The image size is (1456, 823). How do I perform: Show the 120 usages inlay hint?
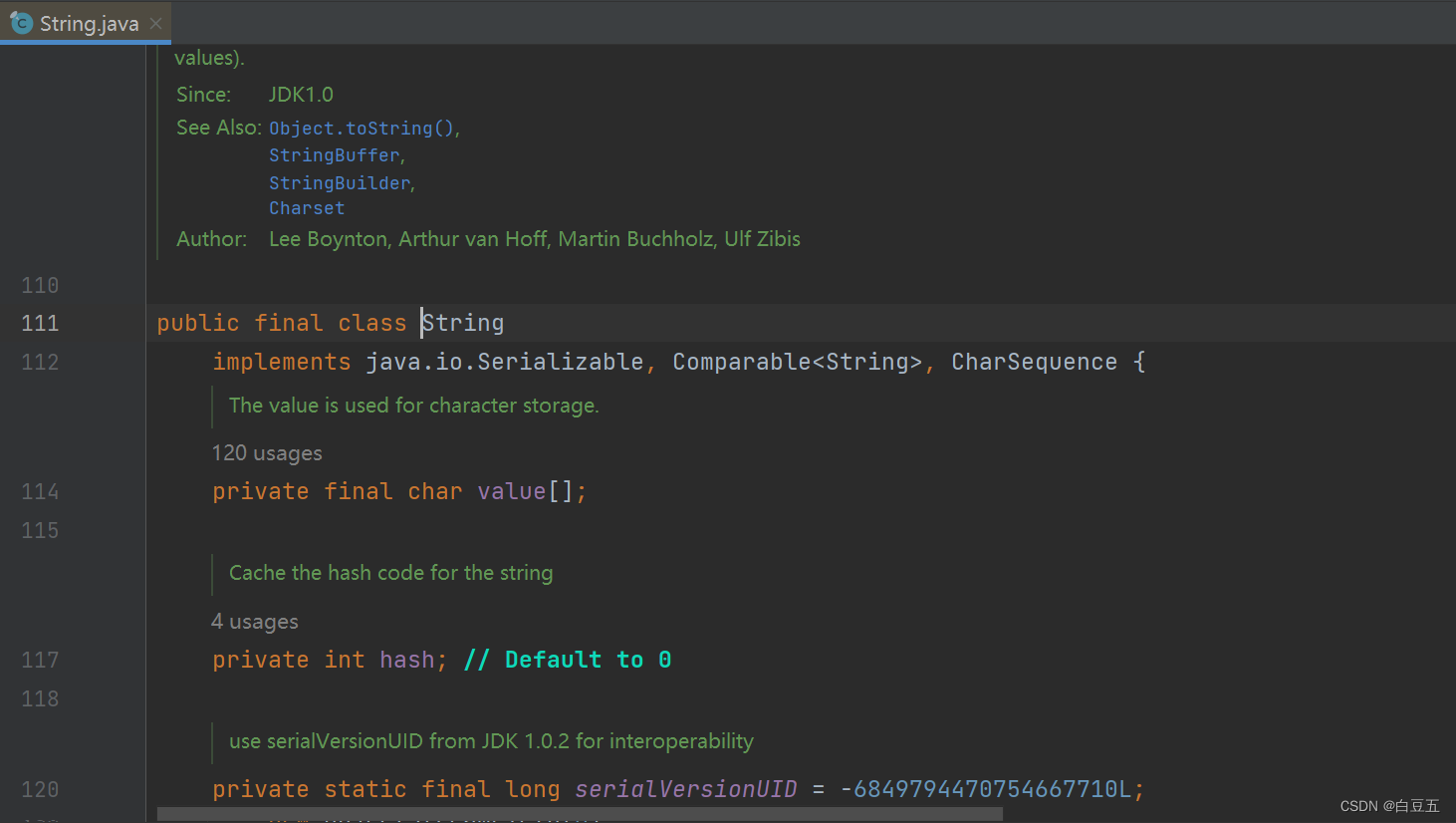(x=267, y=453)
